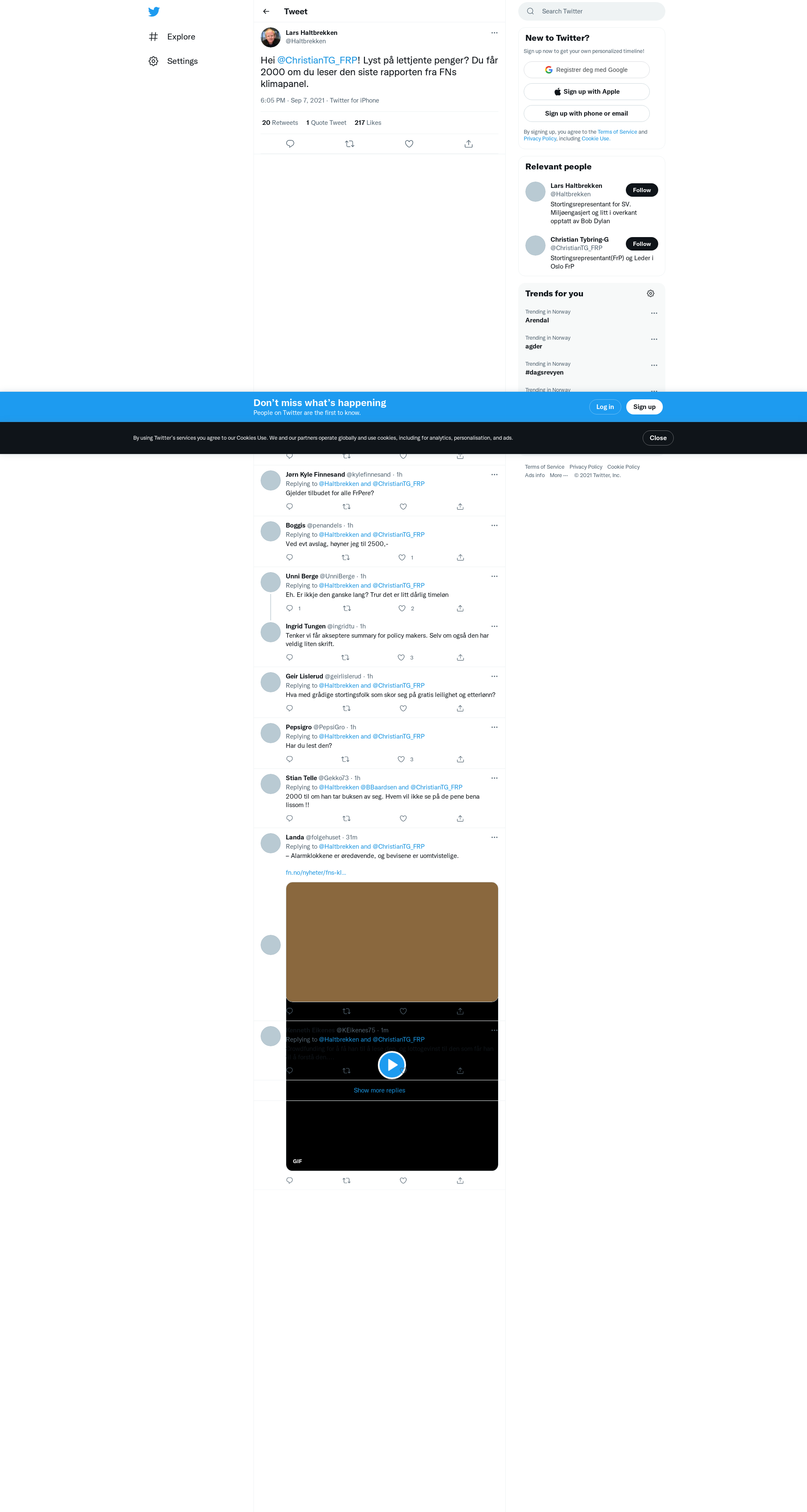Like Stian Telle's reply

pyautogui.click(x=403, y=818)
